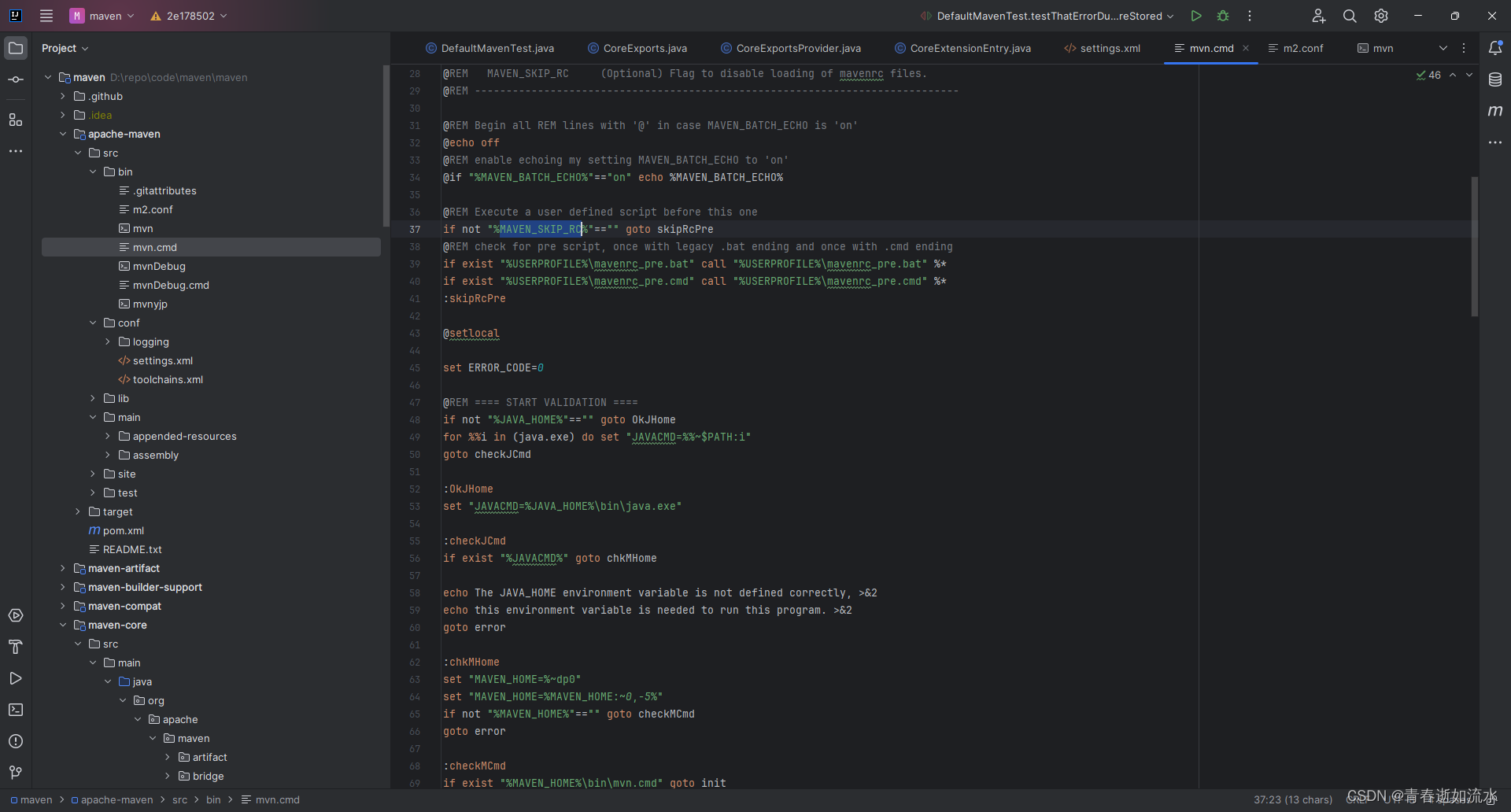Viewport: 1511px width, 812px height.
Task: Expand the maven-artifact module folder
Action: coord(63,568)
